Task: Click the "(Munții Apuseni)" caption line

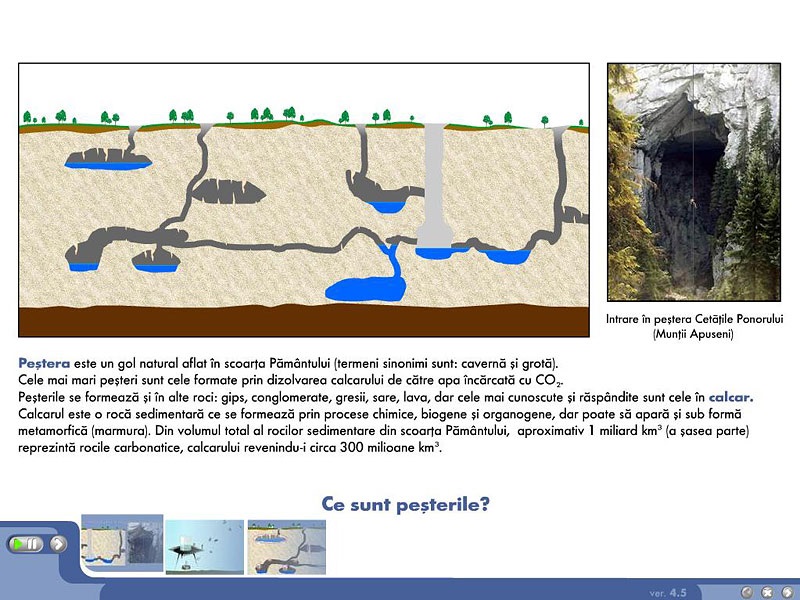Action: [x=693, y=334]
